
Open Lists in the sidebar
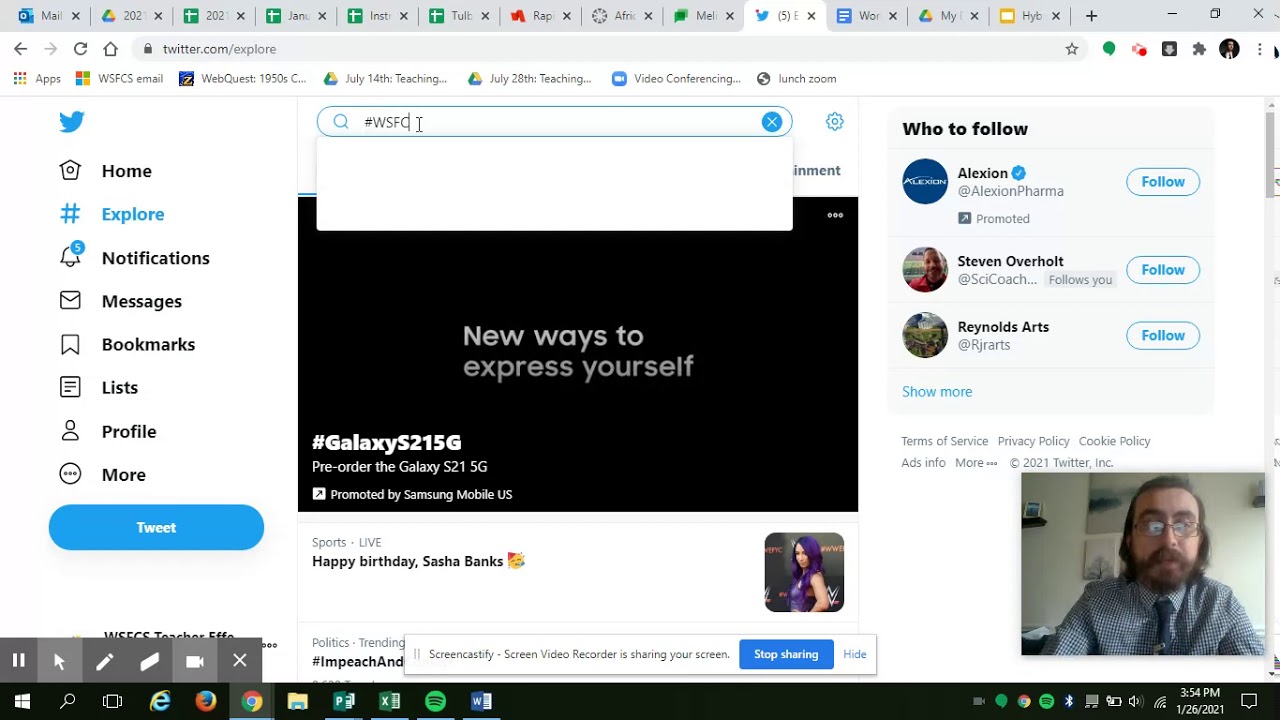tap(99, 387)
